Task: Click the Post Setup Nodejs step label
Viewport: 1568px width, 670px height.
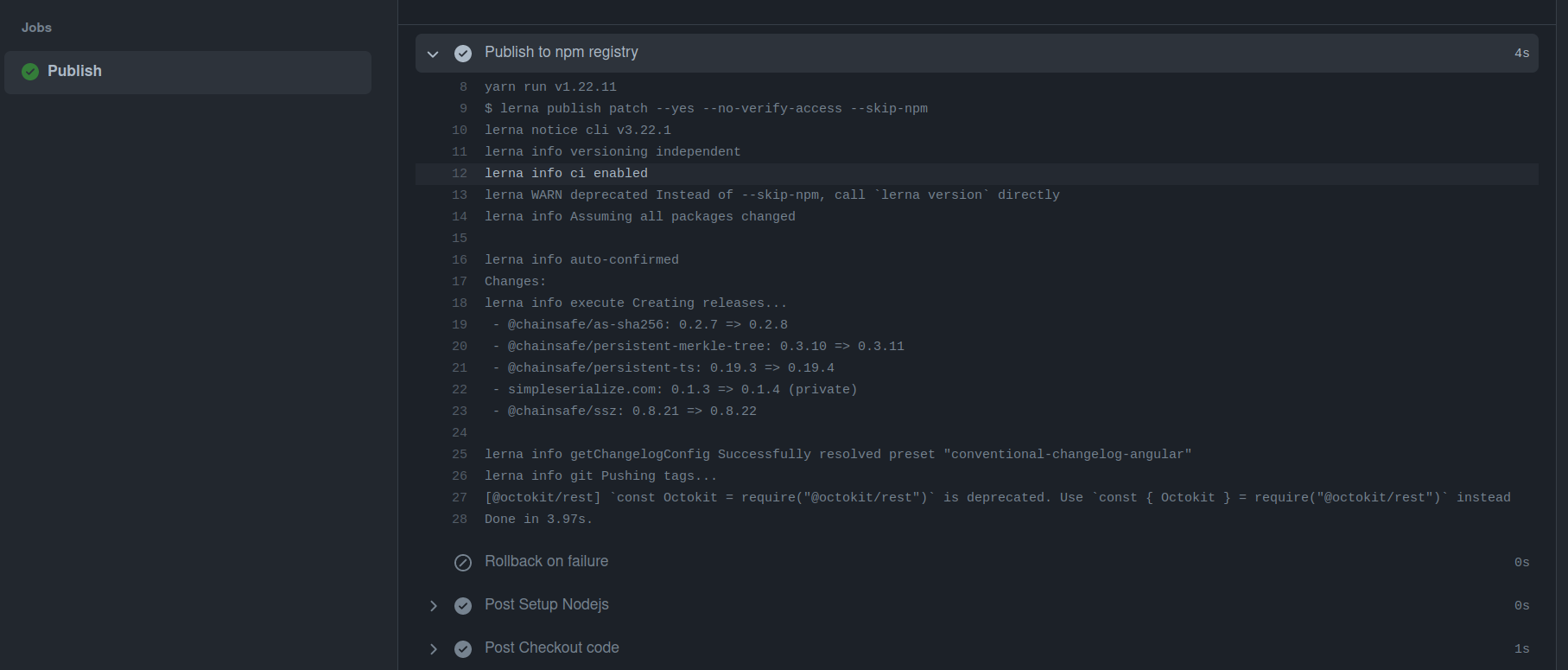Action: point(546,604)
